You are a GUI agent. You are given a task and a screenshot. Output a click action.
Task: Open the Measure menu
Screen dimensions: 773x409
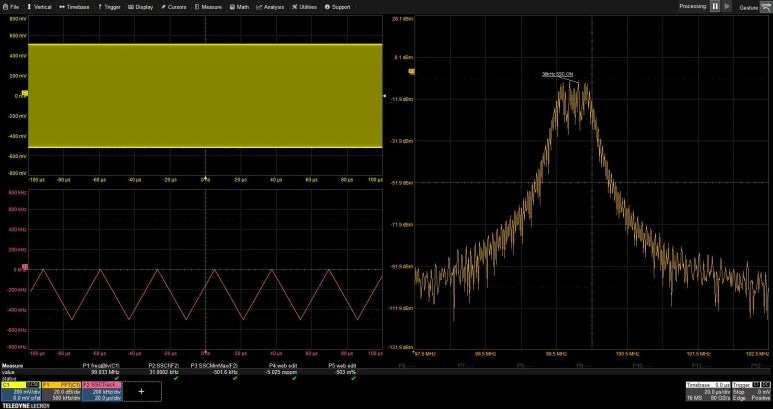[x=208, y=7]
